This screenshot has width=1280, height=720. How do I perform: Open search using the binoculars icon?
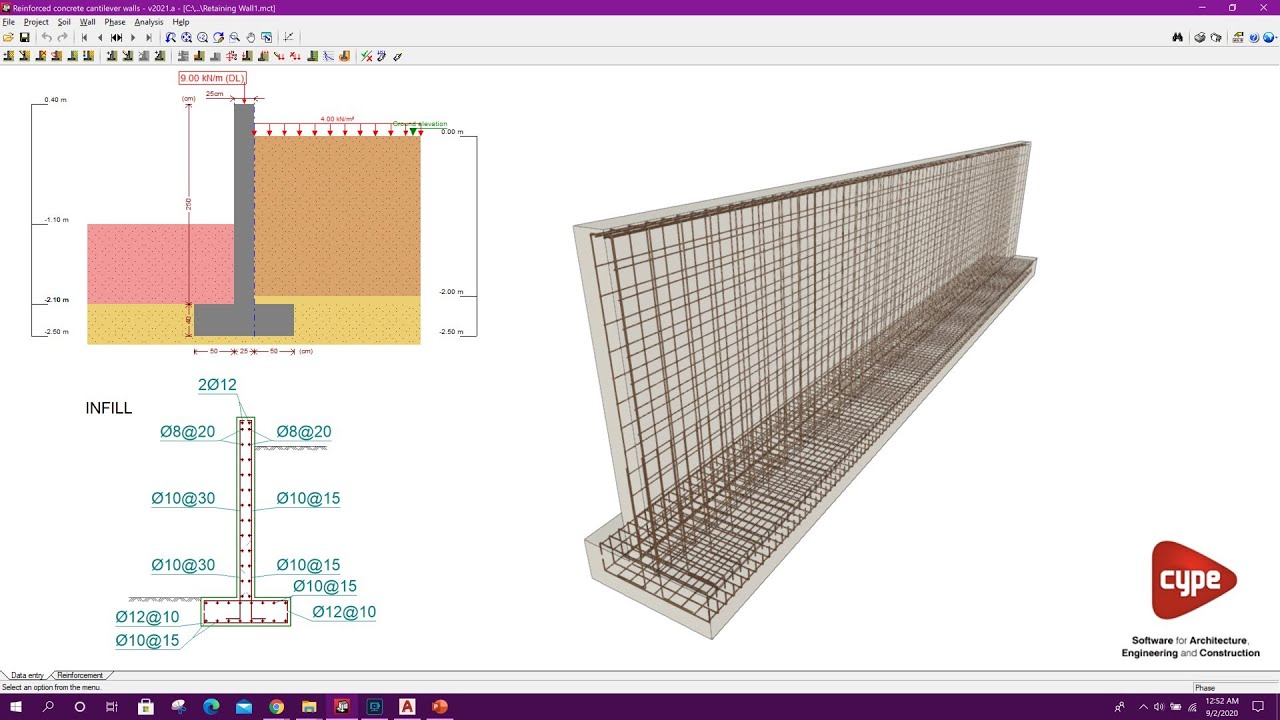point(1179,37)
